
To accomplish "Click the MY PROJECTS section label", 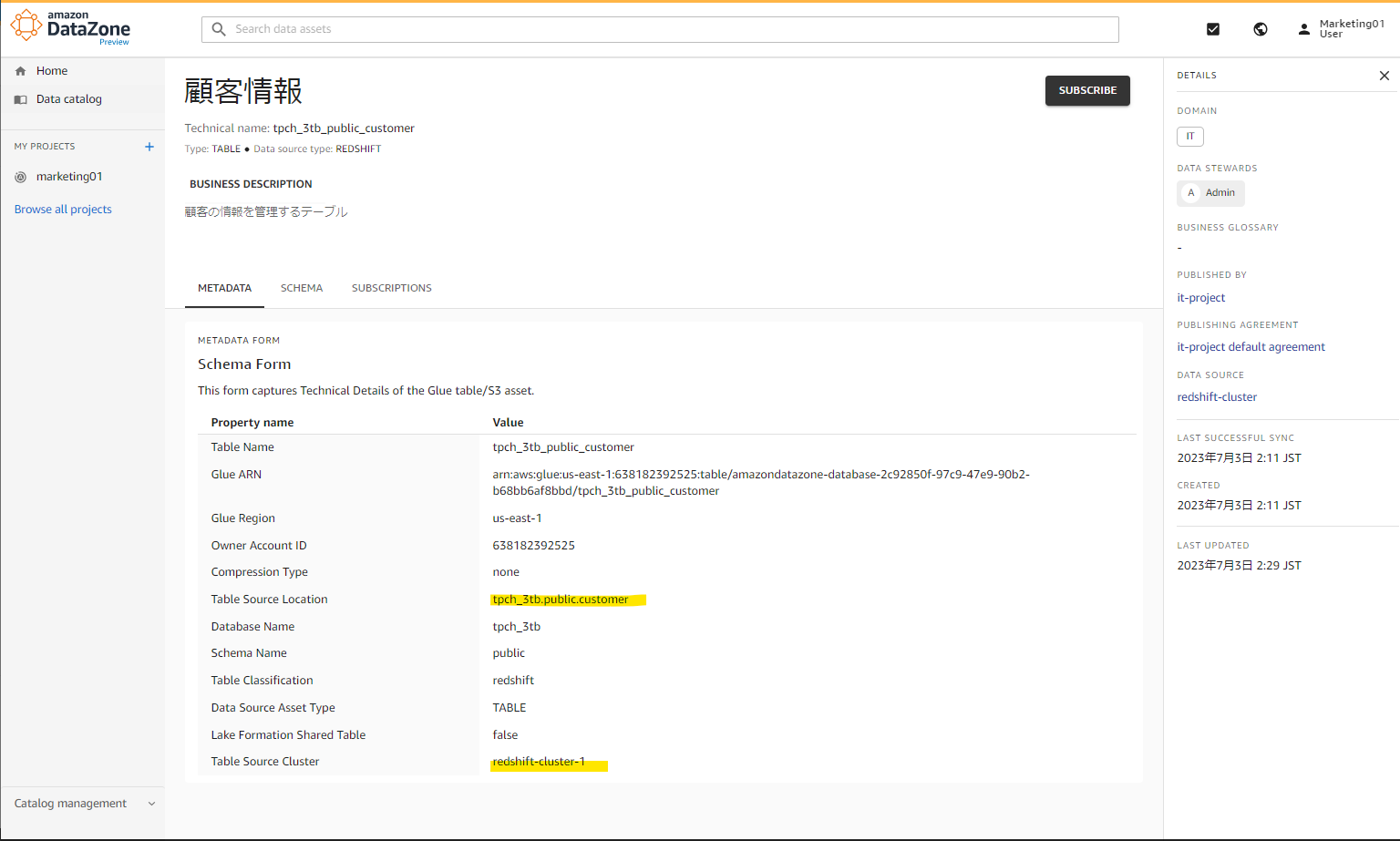I will coord(45,147).
